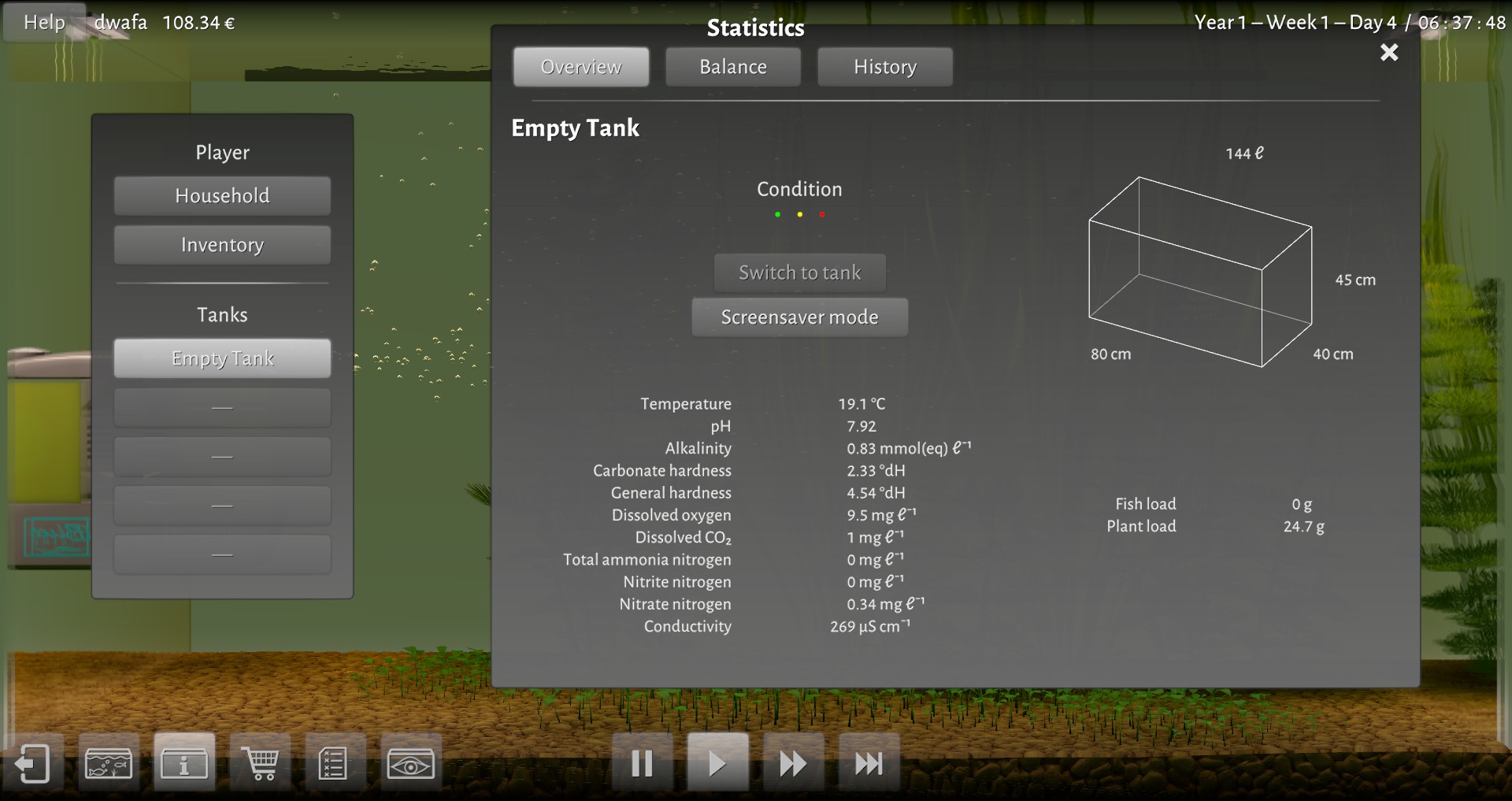The height and width of the screenshot is (801, 1512).
Task: Close the Statistics panel
Action: 1389,53
